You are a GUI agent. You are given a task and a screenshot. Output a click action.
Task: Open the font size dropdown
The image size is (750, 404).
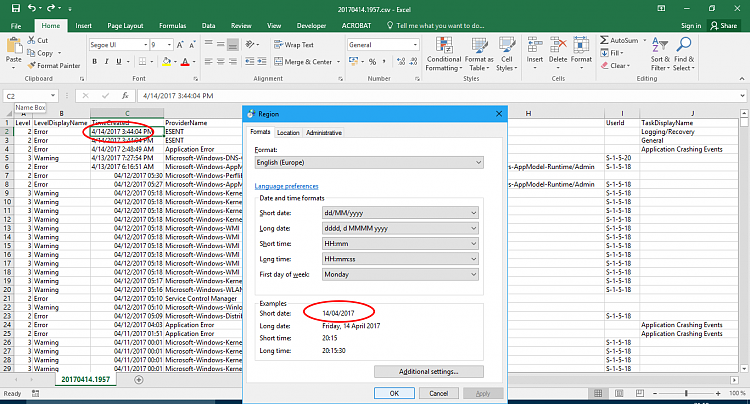click(169, 45)
